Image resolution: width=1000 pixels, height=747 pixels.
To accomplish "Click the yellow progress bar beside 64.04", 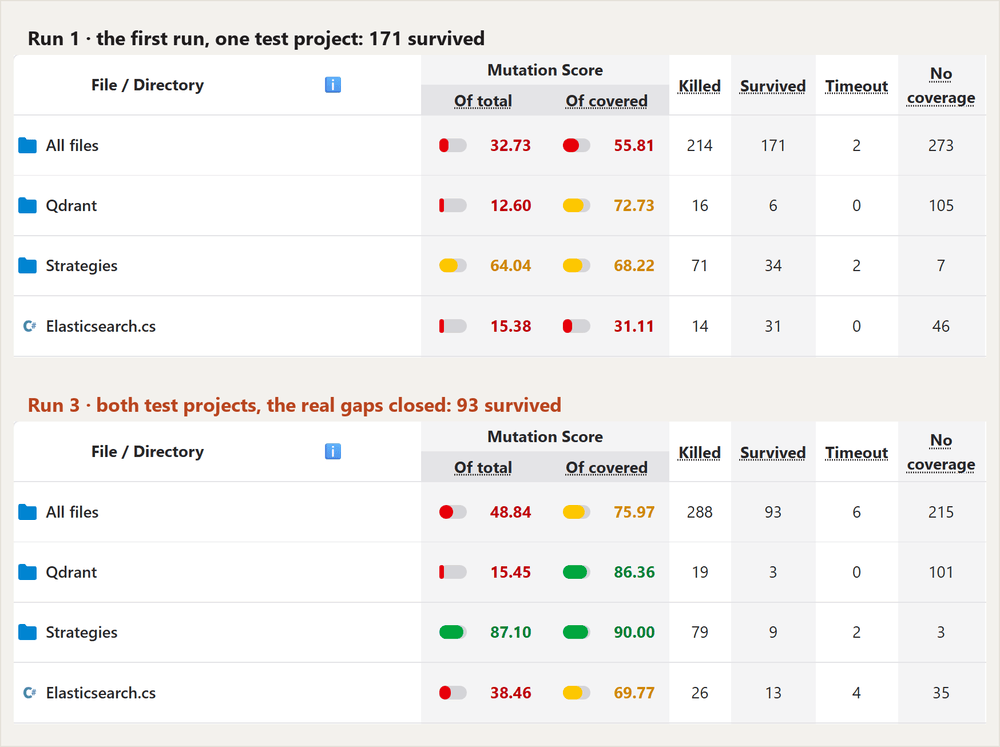I will tap(453, 265).
